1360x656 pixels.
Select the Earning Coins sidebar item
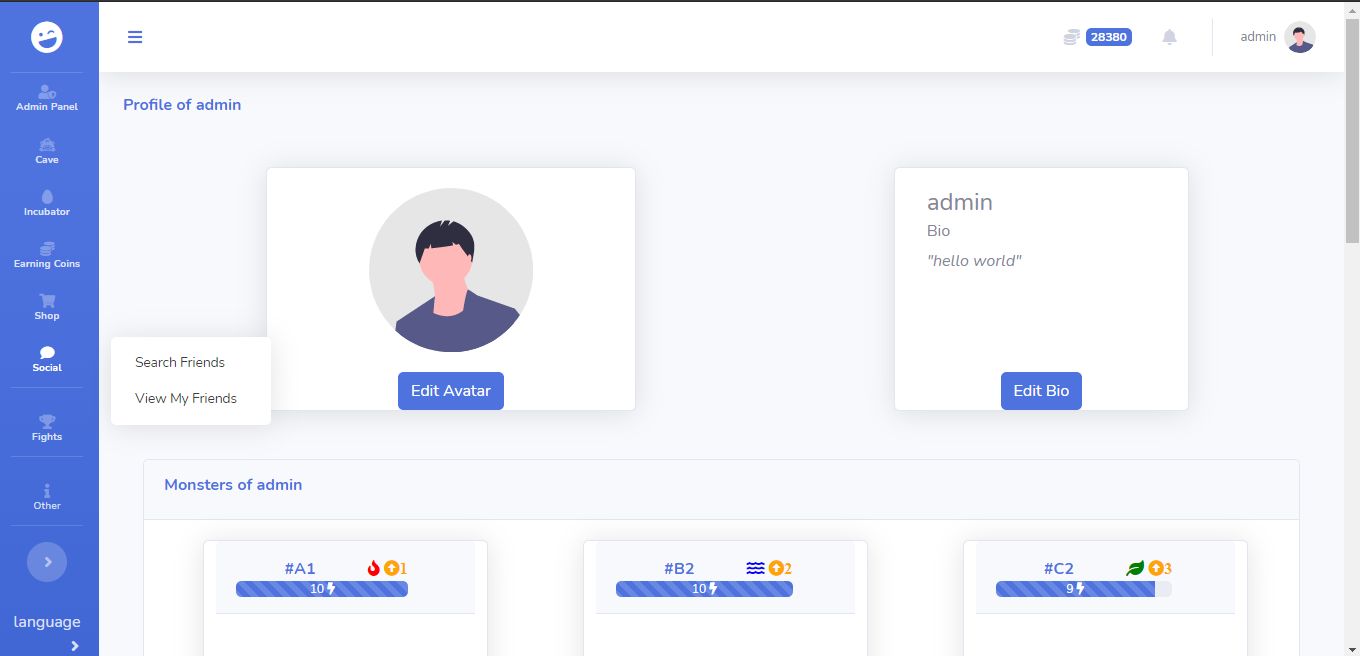click(47, 255)
